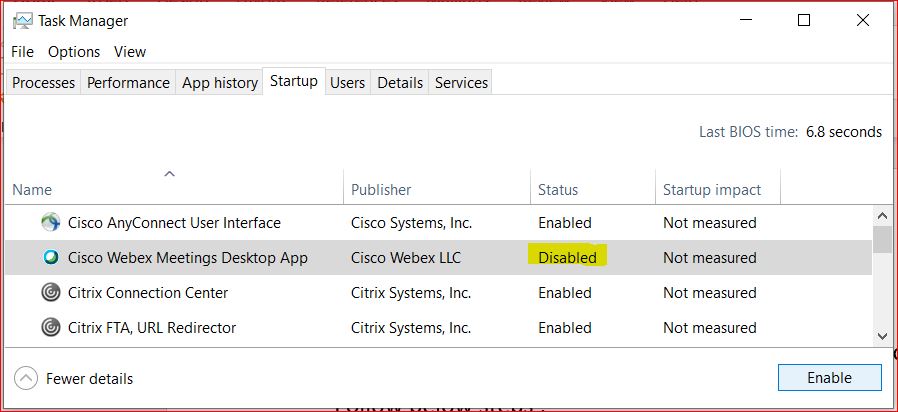This screenshot has height=412, width=898.
Task: Click the scrollbar down arrow
Action: coord(882,336)
